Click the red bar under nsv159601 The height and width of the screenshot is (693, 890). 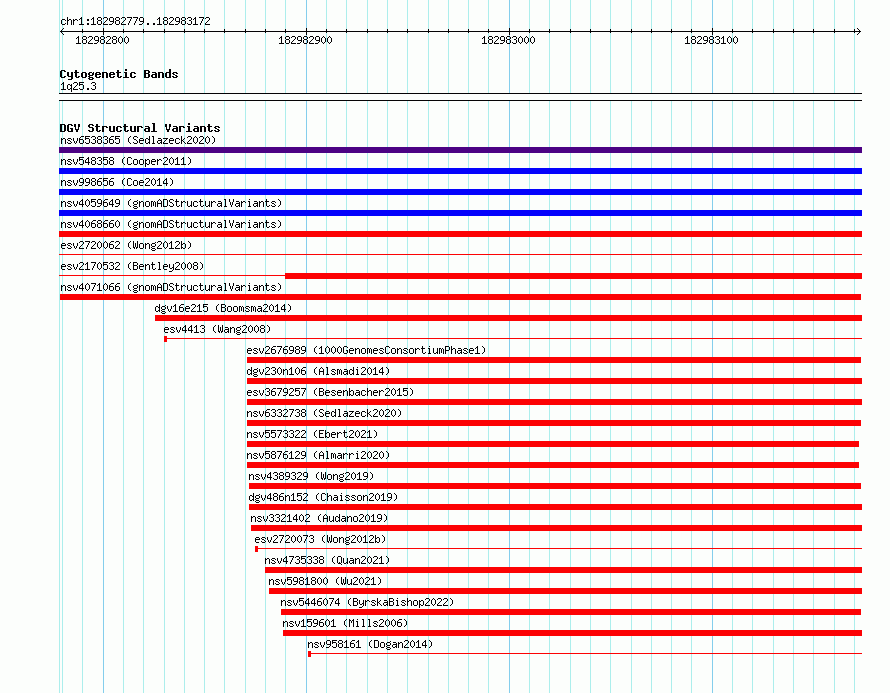pyautogui.click(x=573, y=633)
